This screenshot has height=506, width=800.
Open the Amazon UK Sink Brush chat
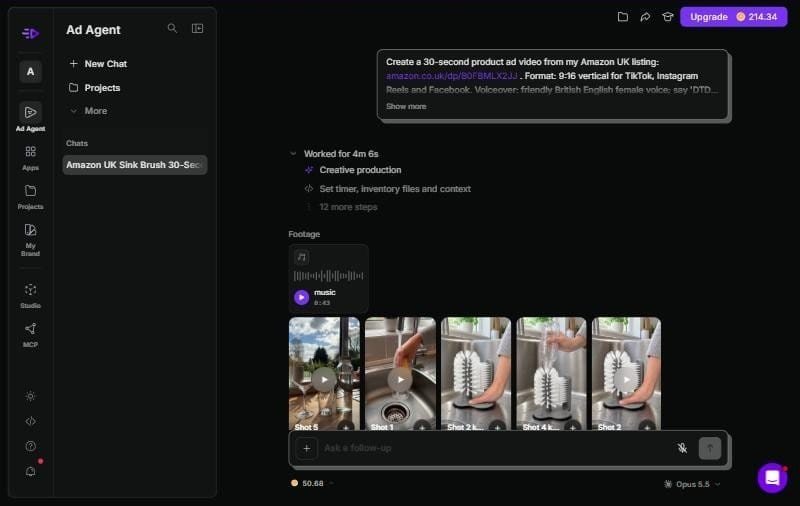coord(135,165)
